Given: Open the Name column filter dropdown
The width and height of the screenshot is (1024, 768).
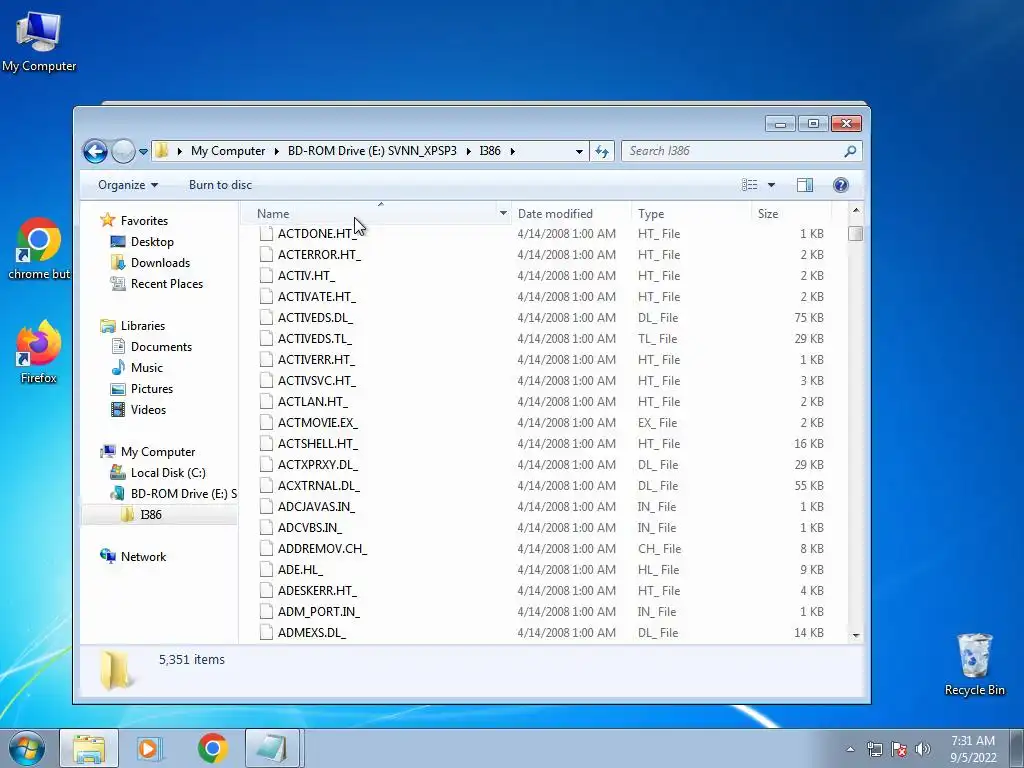Looking at the screenshot, I should pyautogui.click(x=503, y=214).
